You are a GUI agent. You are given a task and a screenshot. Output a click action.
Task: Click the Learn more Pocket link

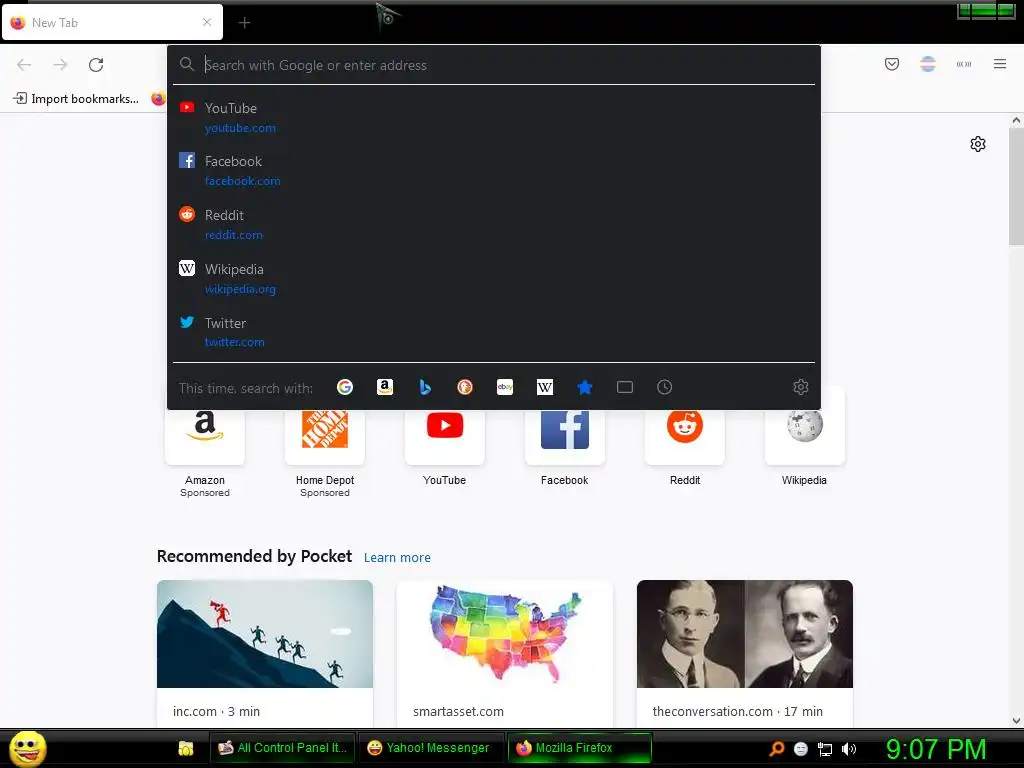coord(397,558)
